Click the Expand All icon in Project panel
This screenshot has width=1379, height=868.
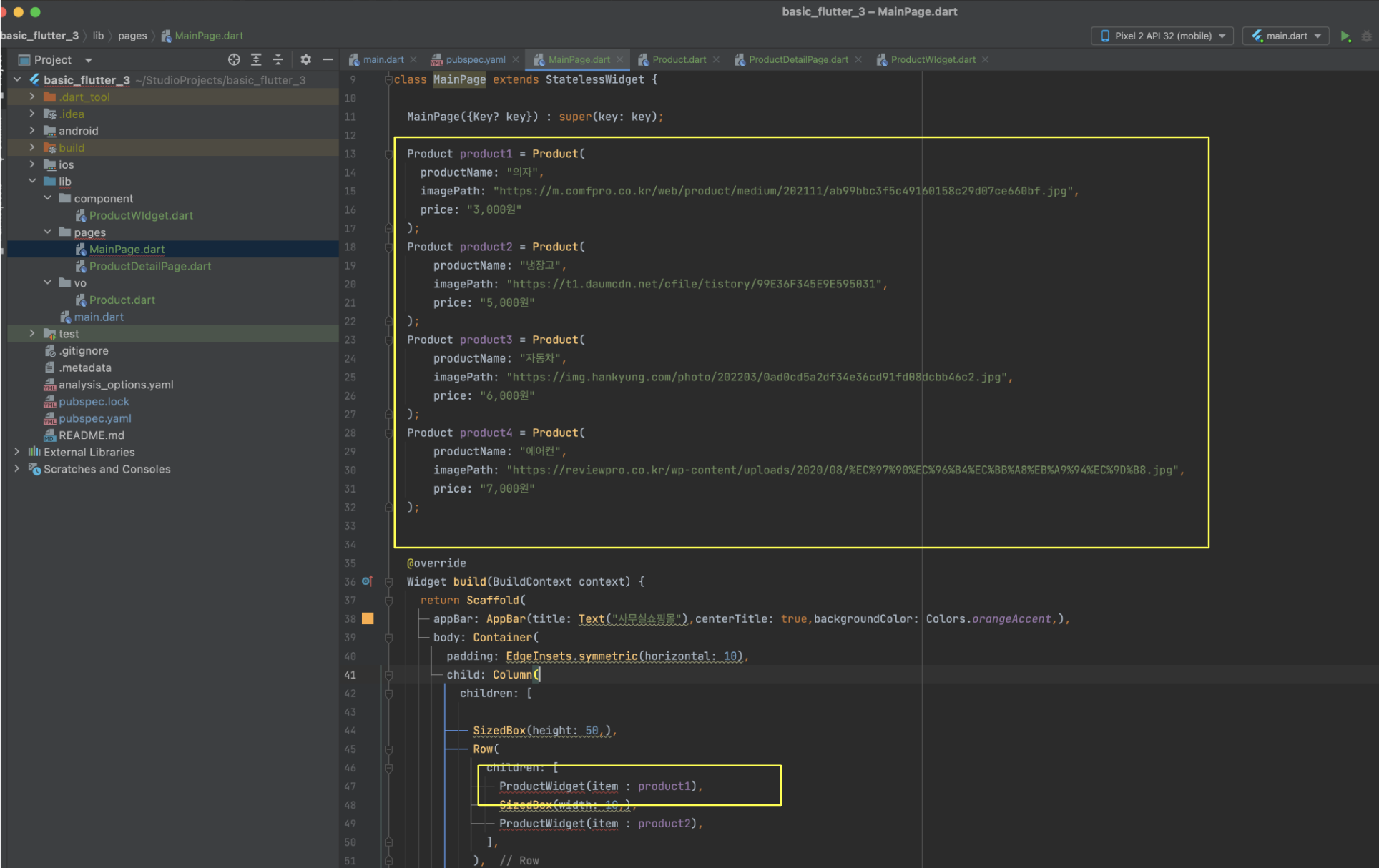(256, 60)
